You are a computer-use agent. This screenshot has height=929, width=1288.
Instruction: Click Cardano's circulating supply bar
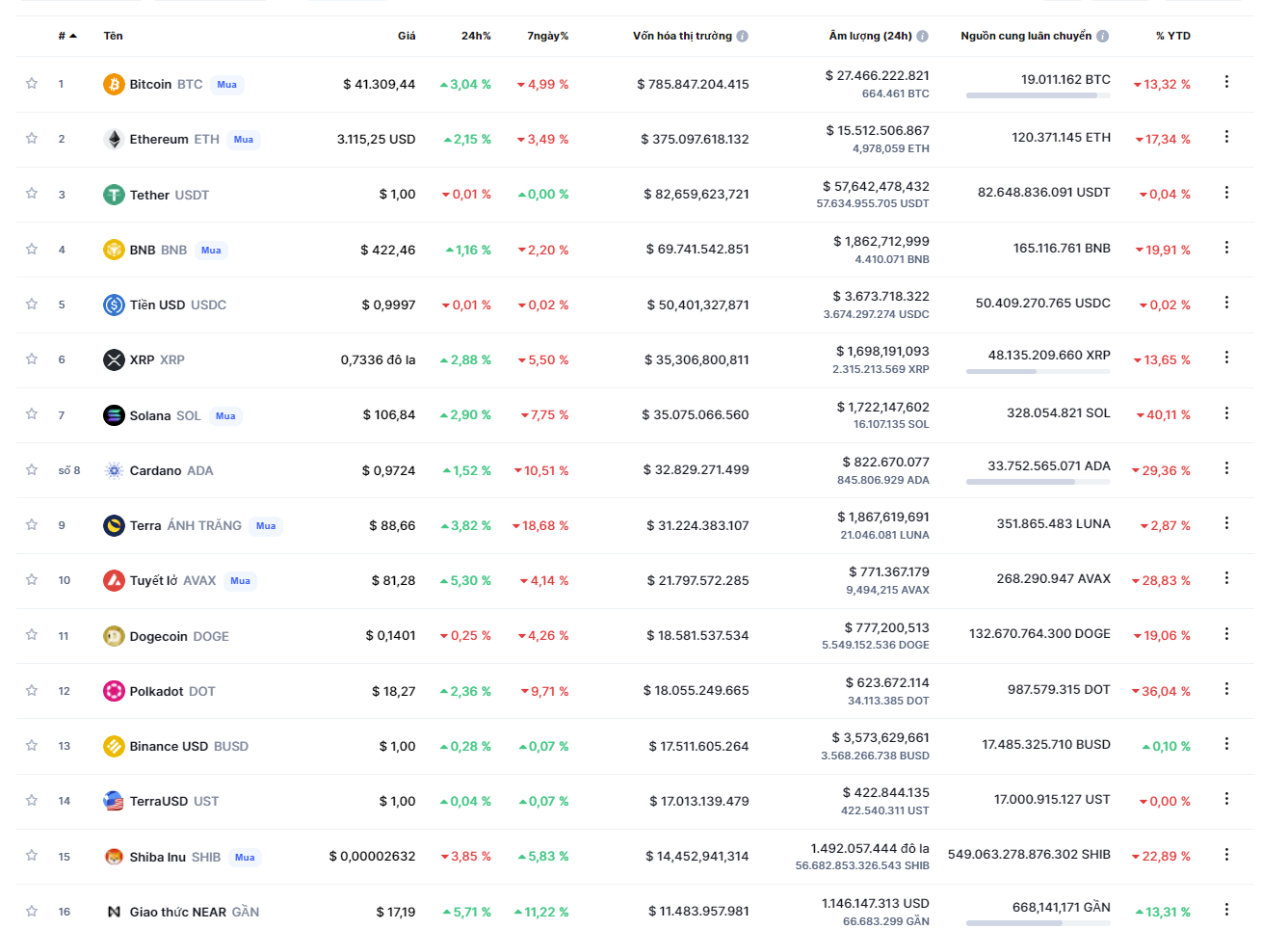pyautogui.click(x=1038, y=482)
